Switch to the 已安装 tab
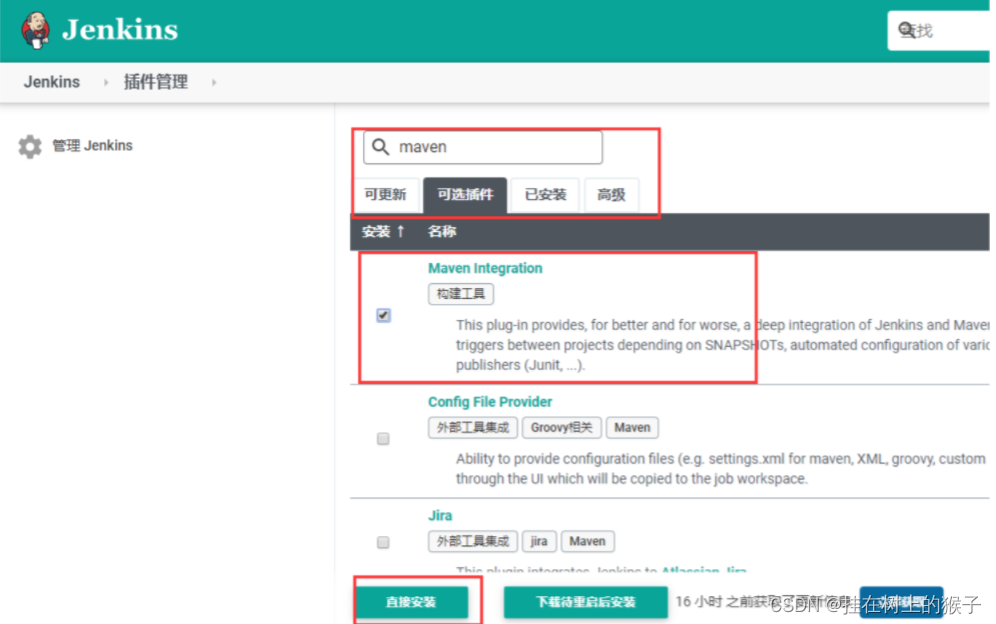This screenshot has width=996, height=624. pos(545,194)
